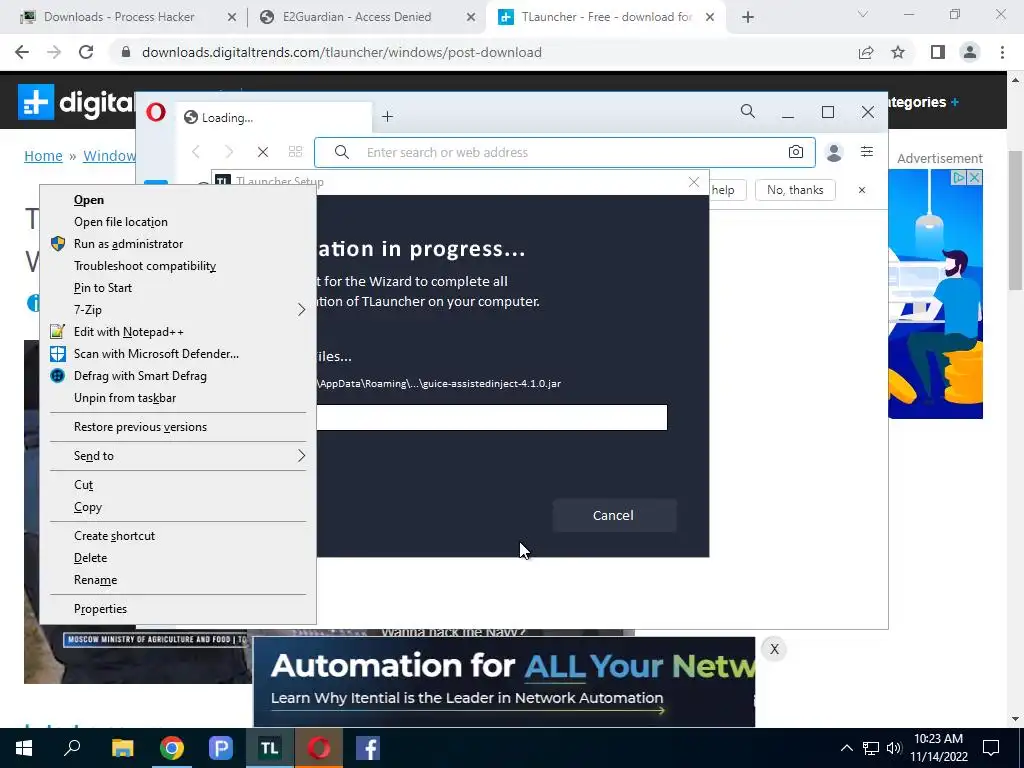Open Chrome tab search dropdown chevron
The width and height of the screenshot is (1024, 768).
(863, 14)
